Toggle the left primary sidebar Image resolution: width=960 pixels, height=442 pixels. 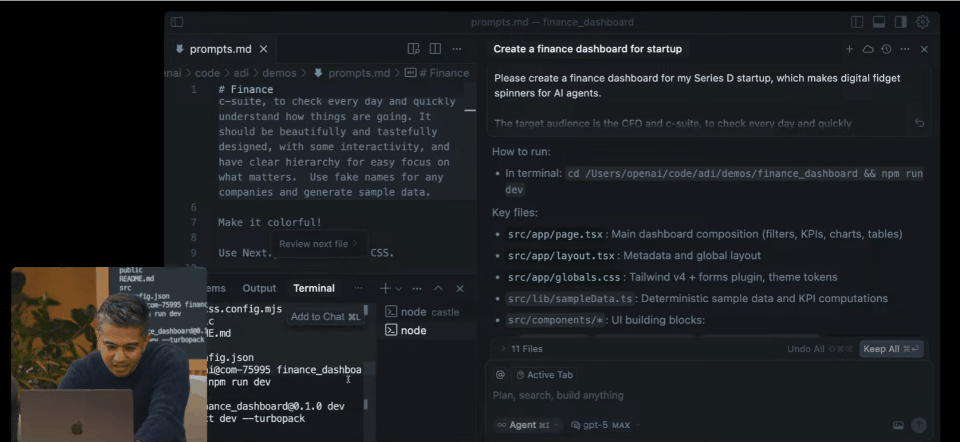pyautogui.click(x=177, y=22)
